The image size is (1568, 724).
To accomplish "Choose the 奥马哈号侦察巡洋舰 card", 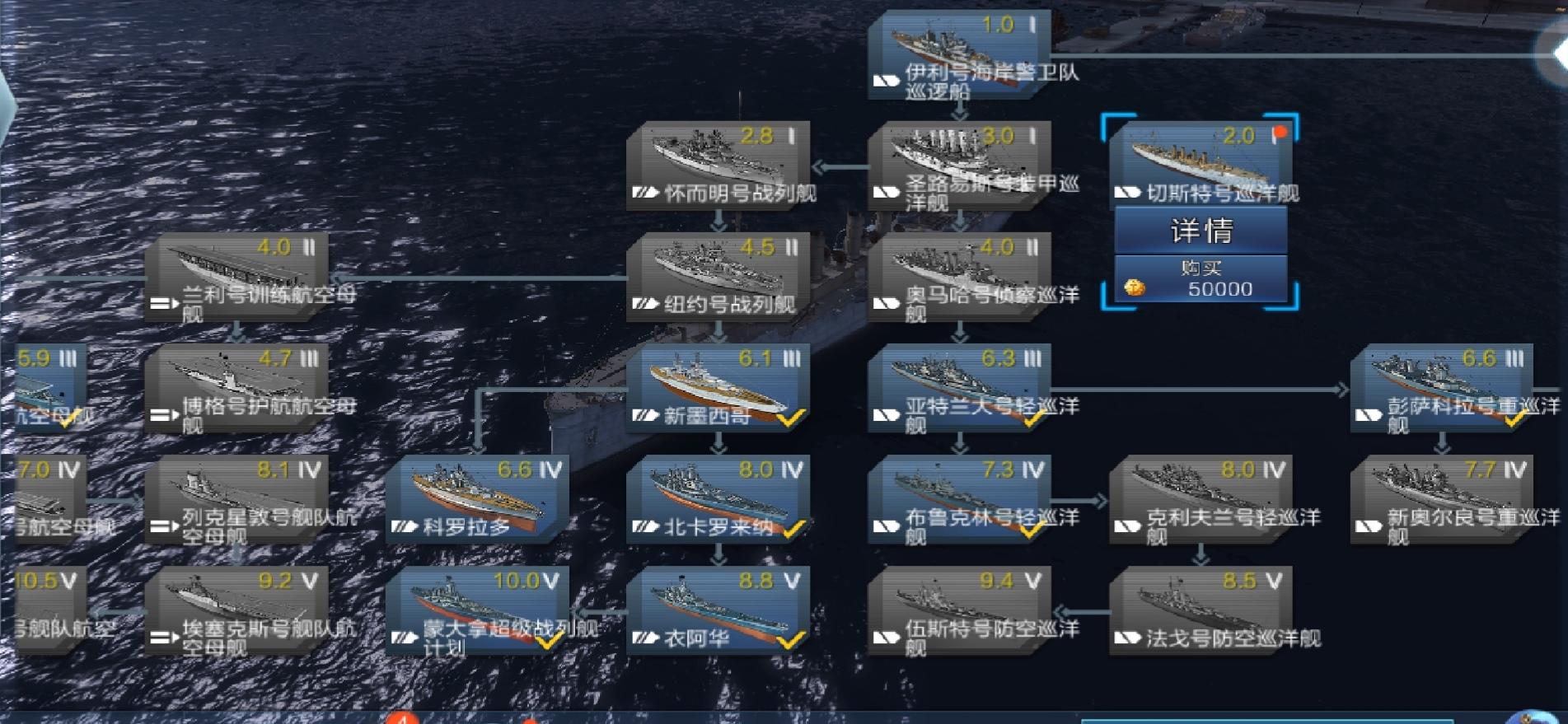I will (959, 278).
